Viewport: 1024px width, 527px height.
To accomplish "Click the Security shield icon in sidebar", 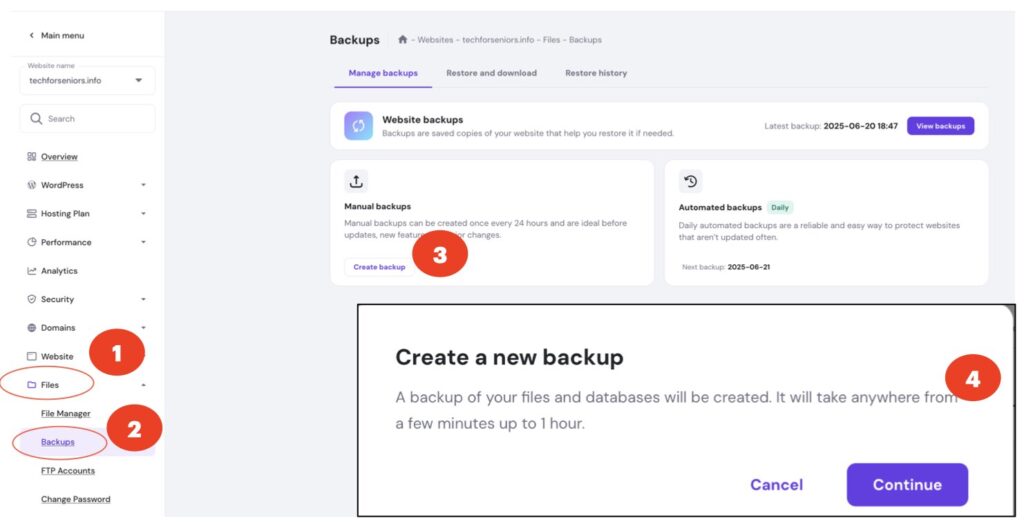I will coord(32,299).
